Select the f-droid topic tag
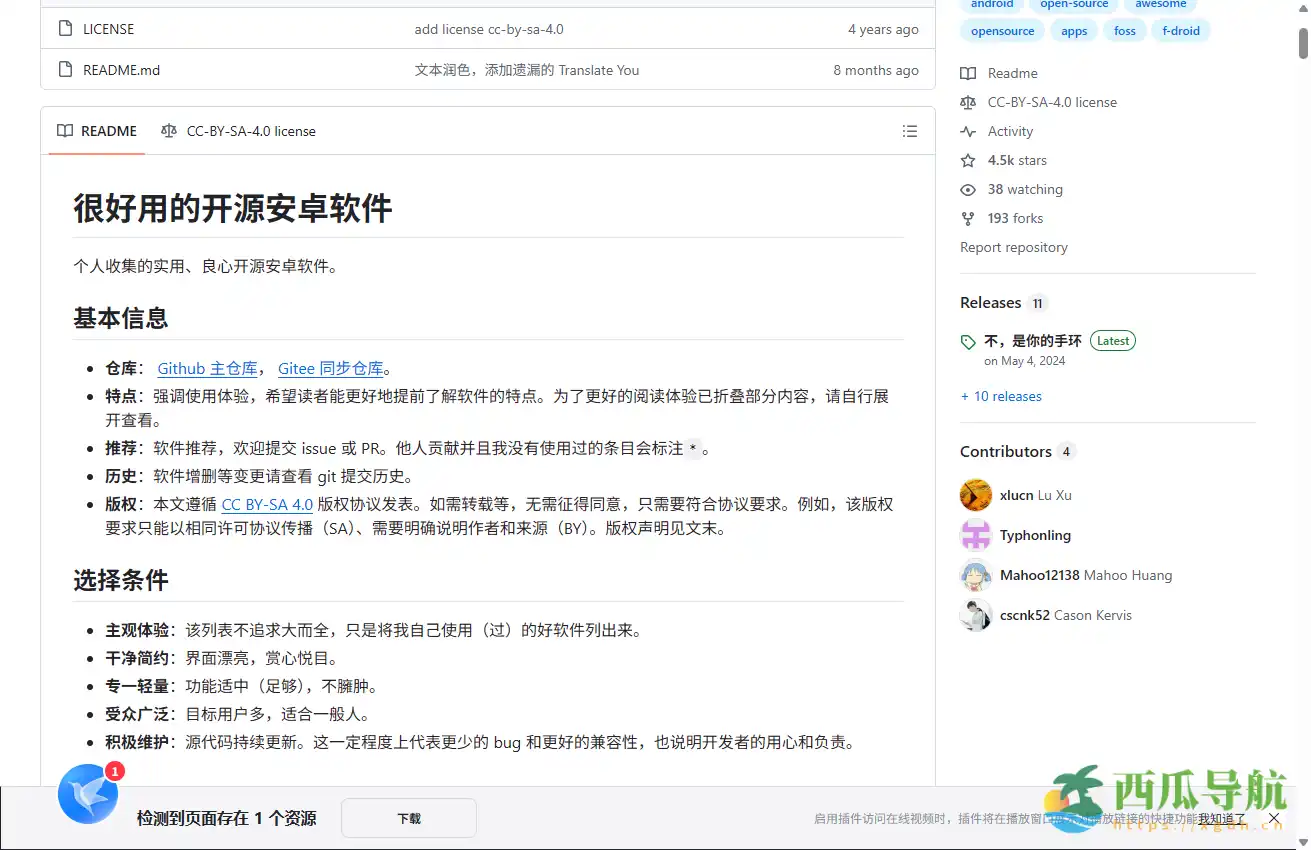The image size is (1311, 850). click(1181, 30)
